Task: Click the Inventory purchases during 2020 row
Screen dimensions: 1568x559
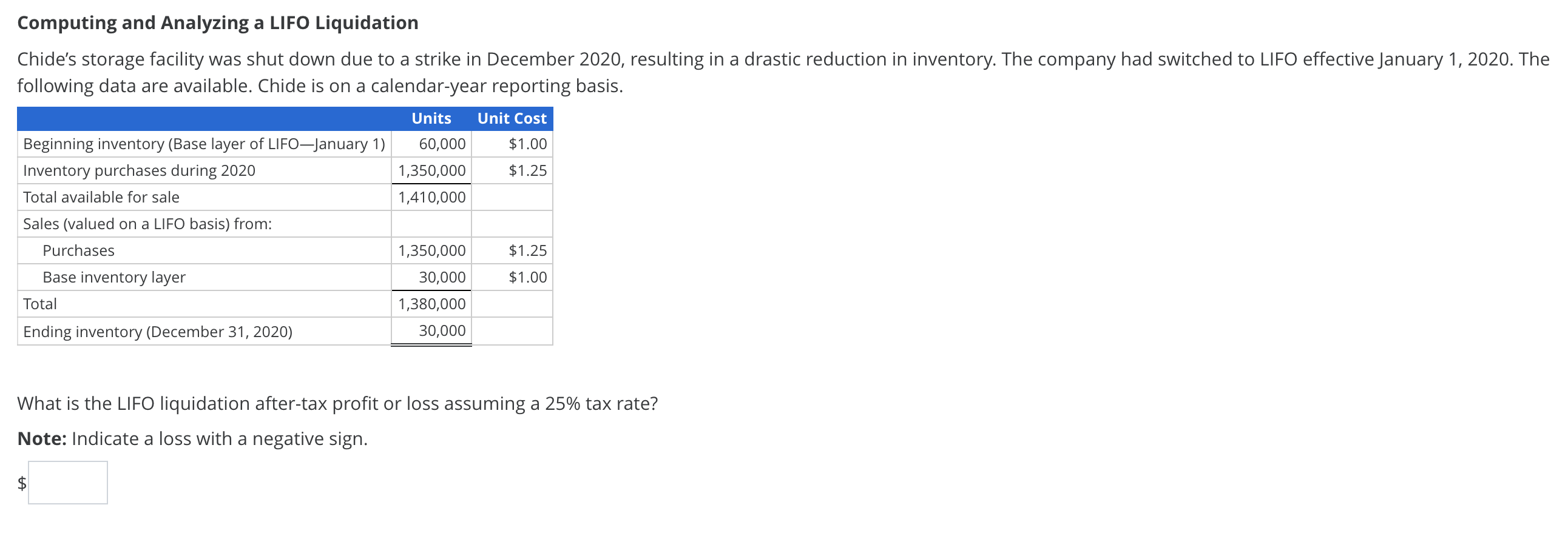Action: (x=138, y=170)
